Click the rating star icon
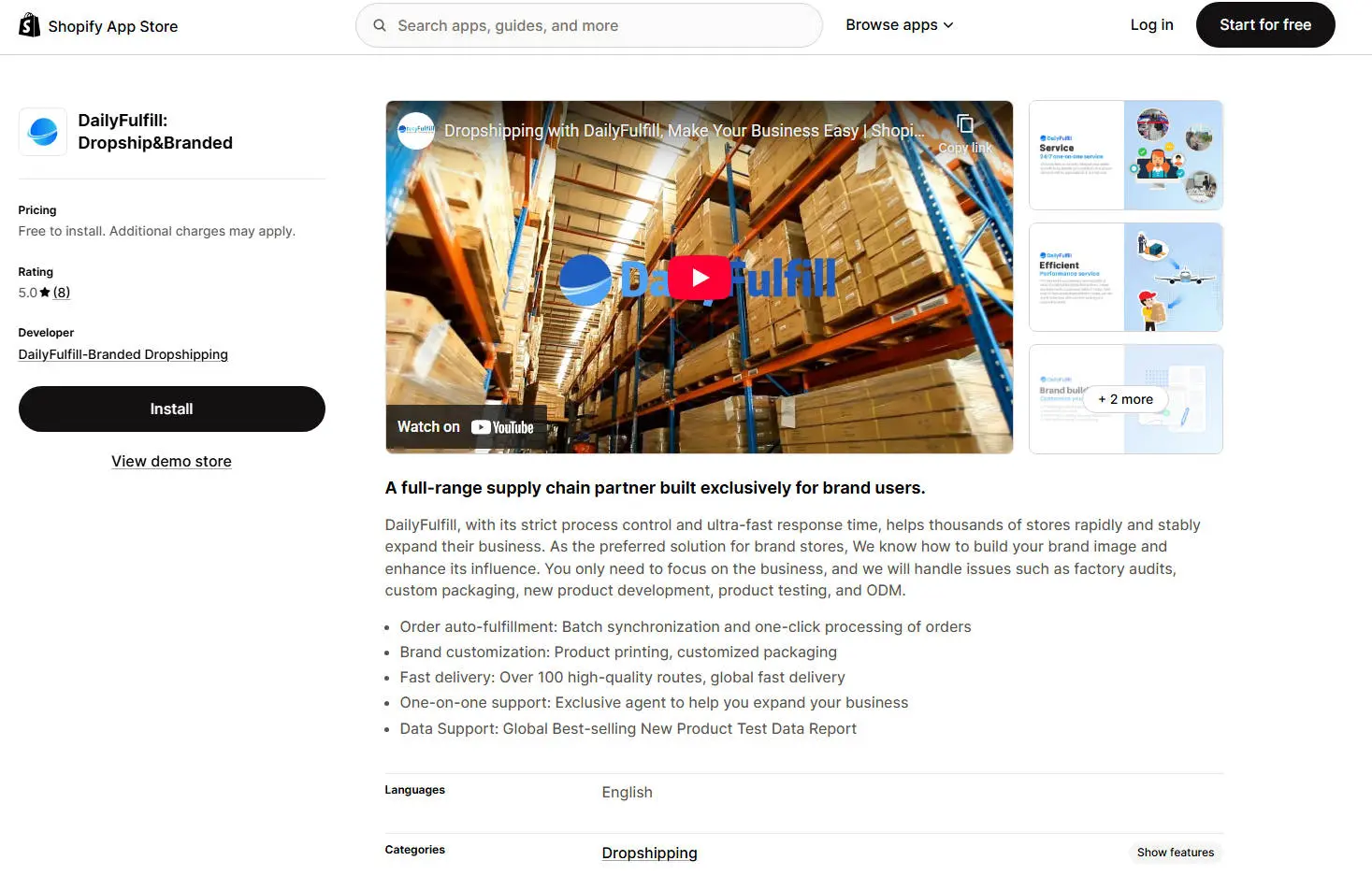The height and width of the screenshot is (875, 1372). coord(45,293)
